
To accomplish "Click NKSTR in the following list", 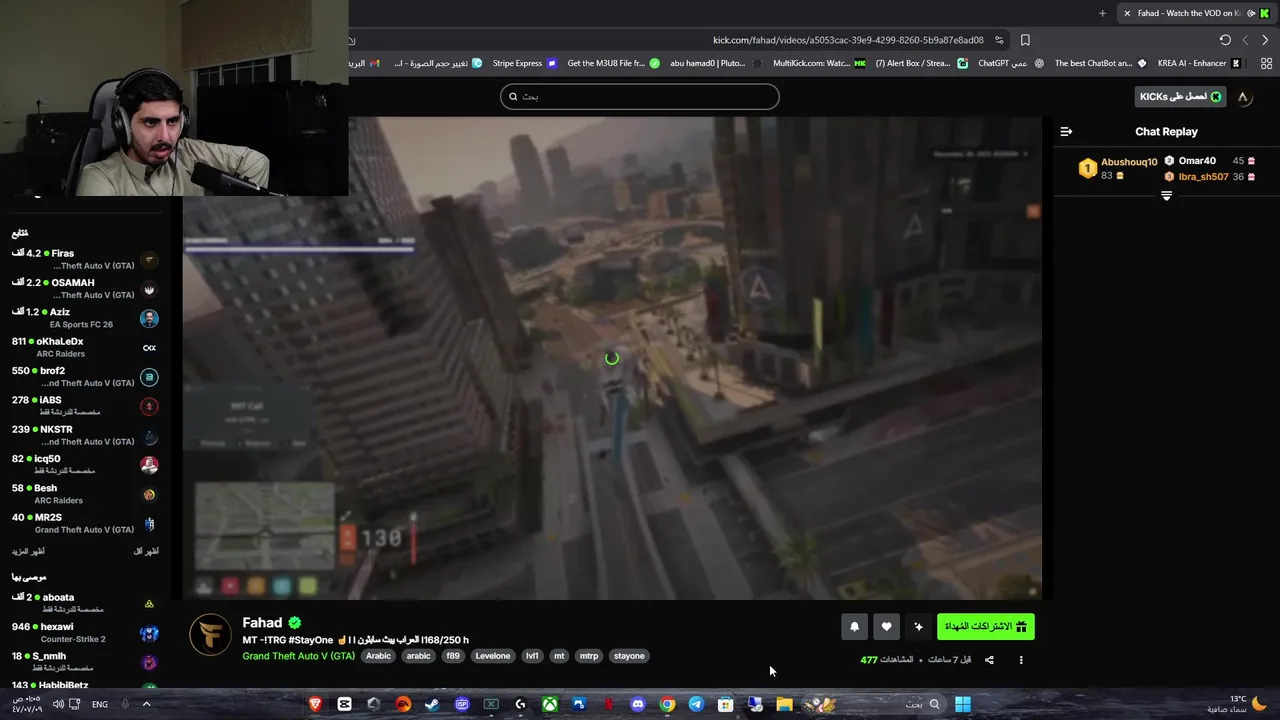I will click(85, 435).
